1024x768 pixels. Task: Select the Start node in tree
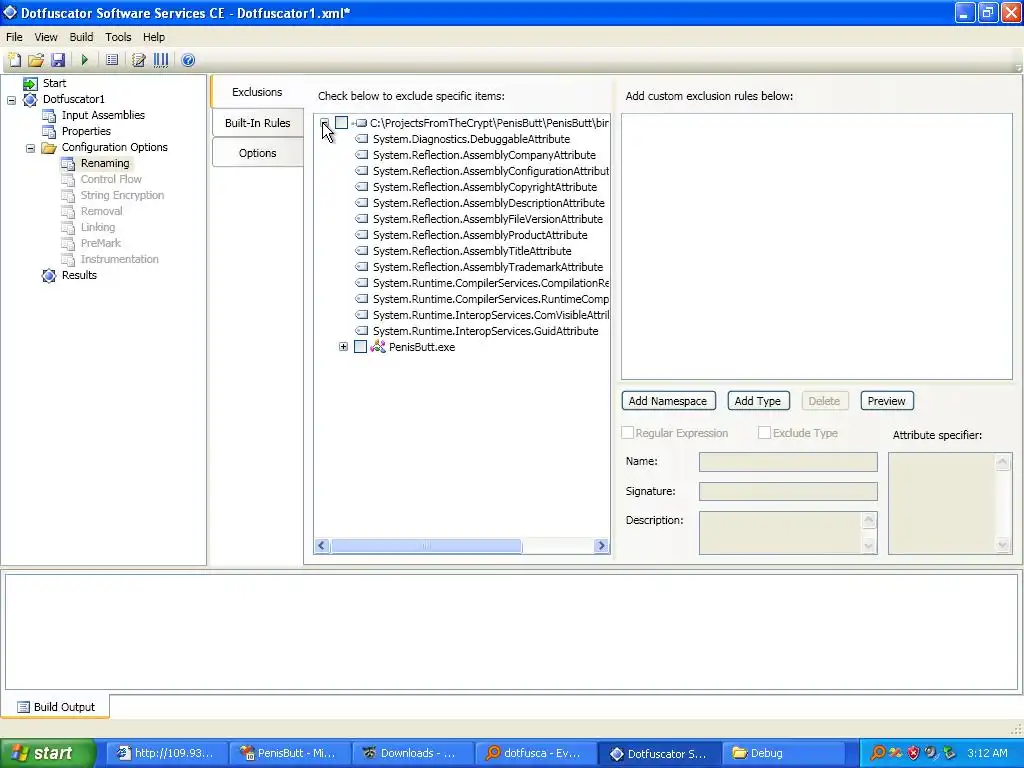54,83
